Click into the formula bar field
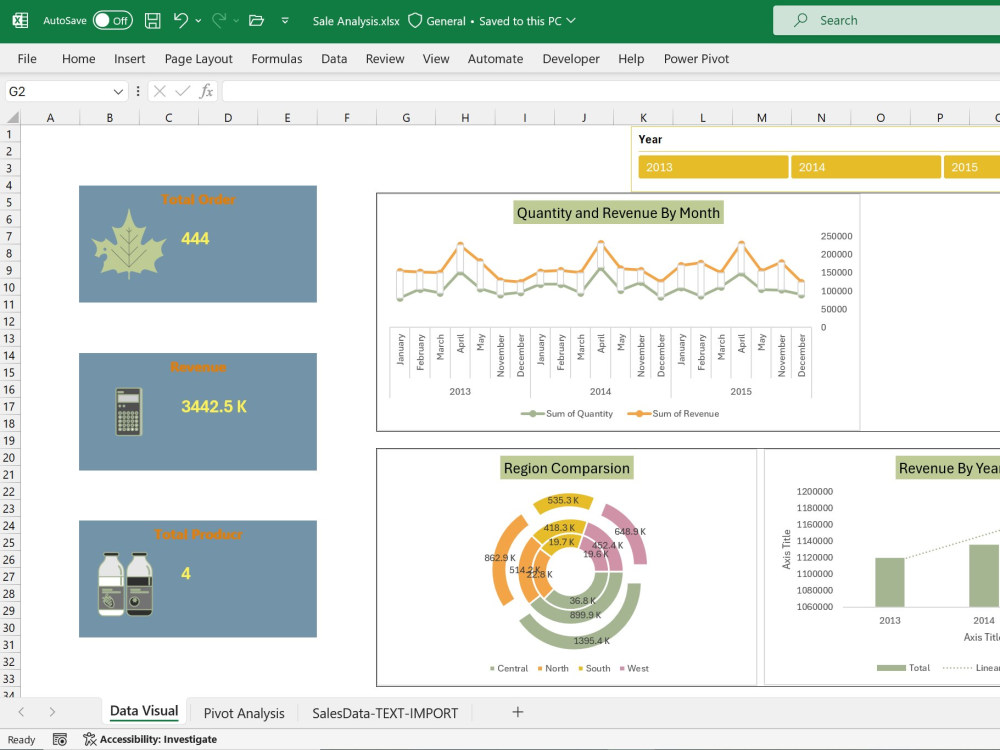This screenshot has width=1000, height=750. tap(611, 91)
